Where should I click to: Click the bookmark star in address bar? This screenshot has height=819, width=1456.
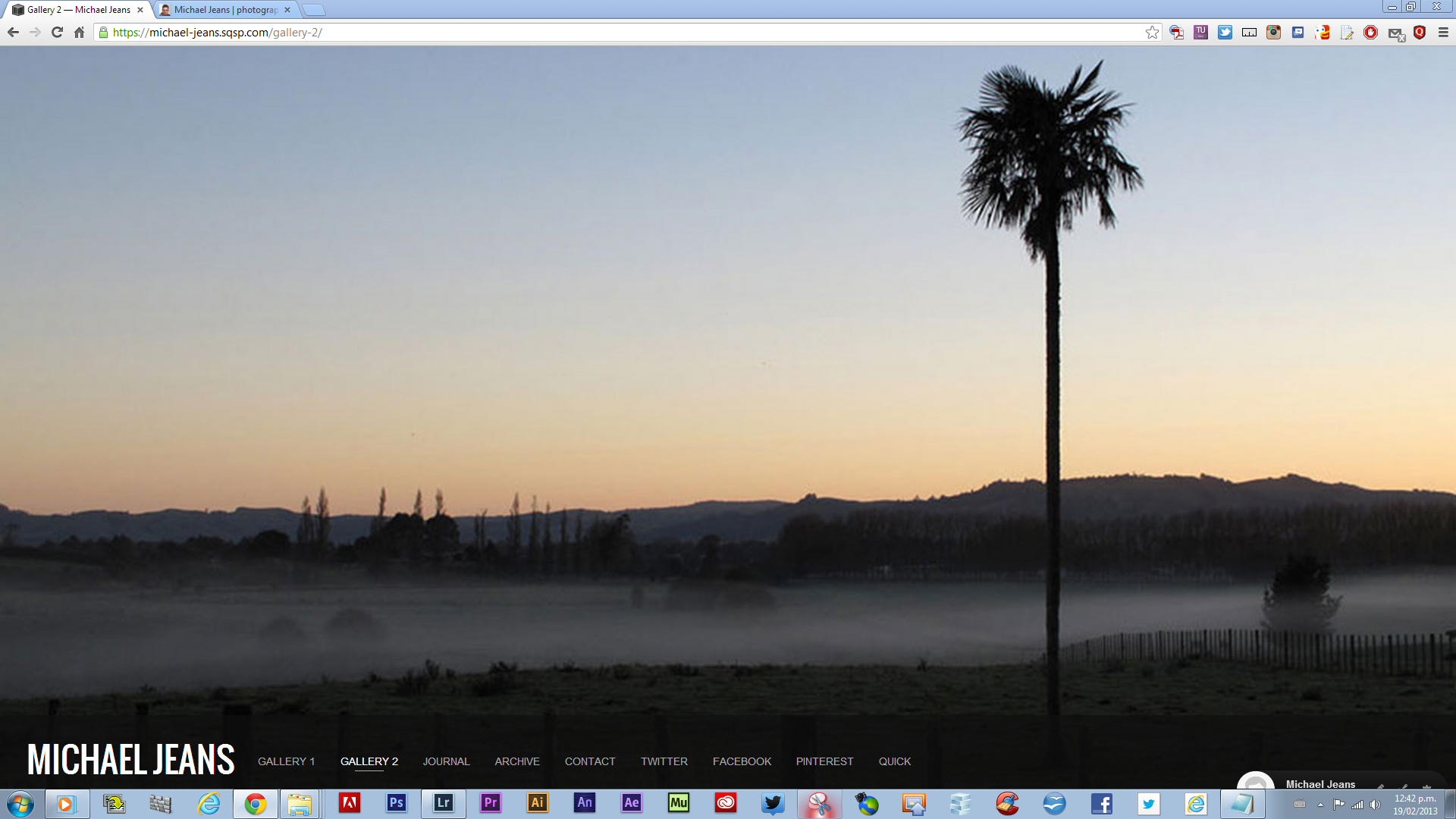pos(1152,33)
